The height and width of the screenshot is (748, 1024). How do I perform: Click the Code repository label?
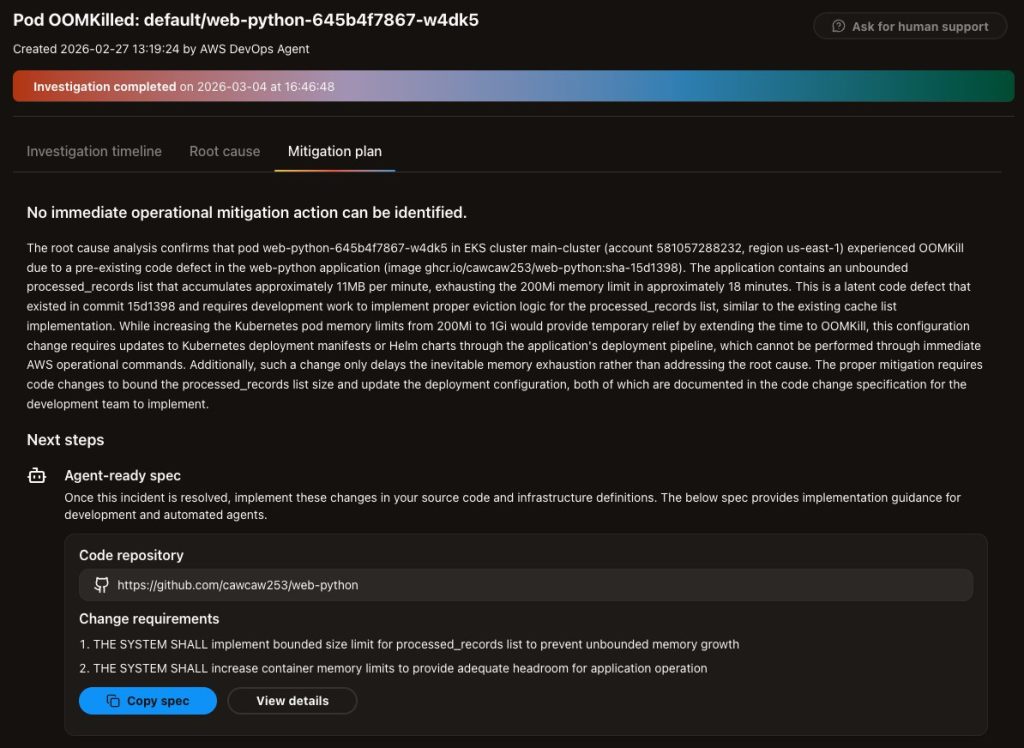pyautogui.click(x=131, y=555)
